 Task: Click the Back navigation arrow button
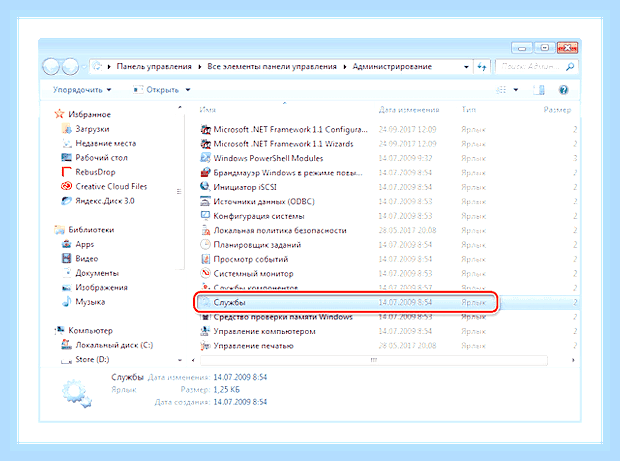51,66
